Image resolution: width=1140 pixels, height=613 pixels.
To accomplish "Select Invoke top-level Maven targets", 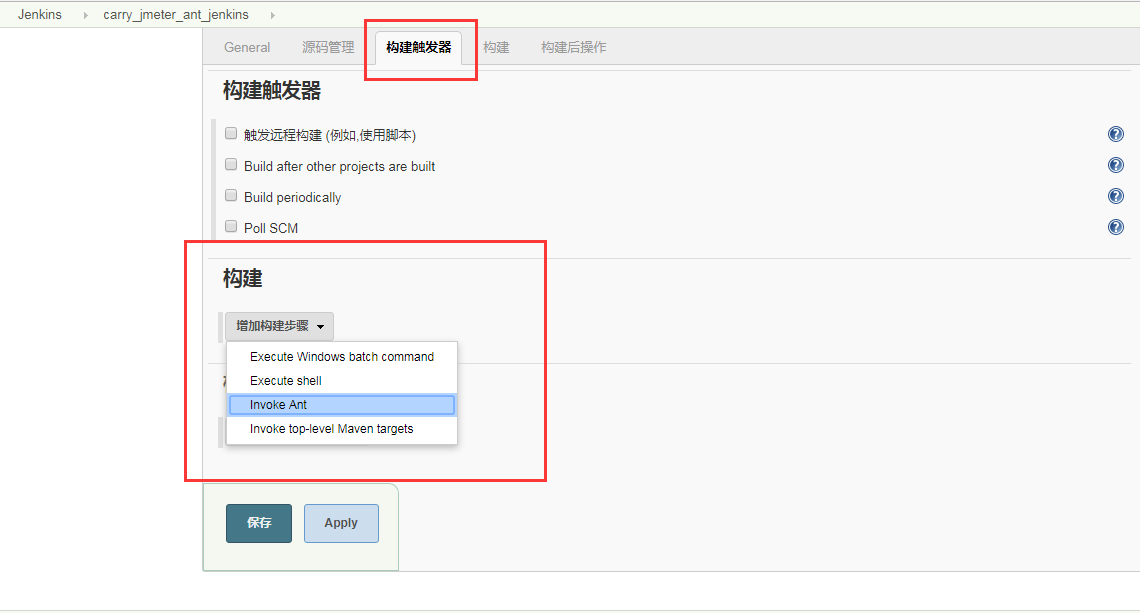I will click(x=342, y=429).
